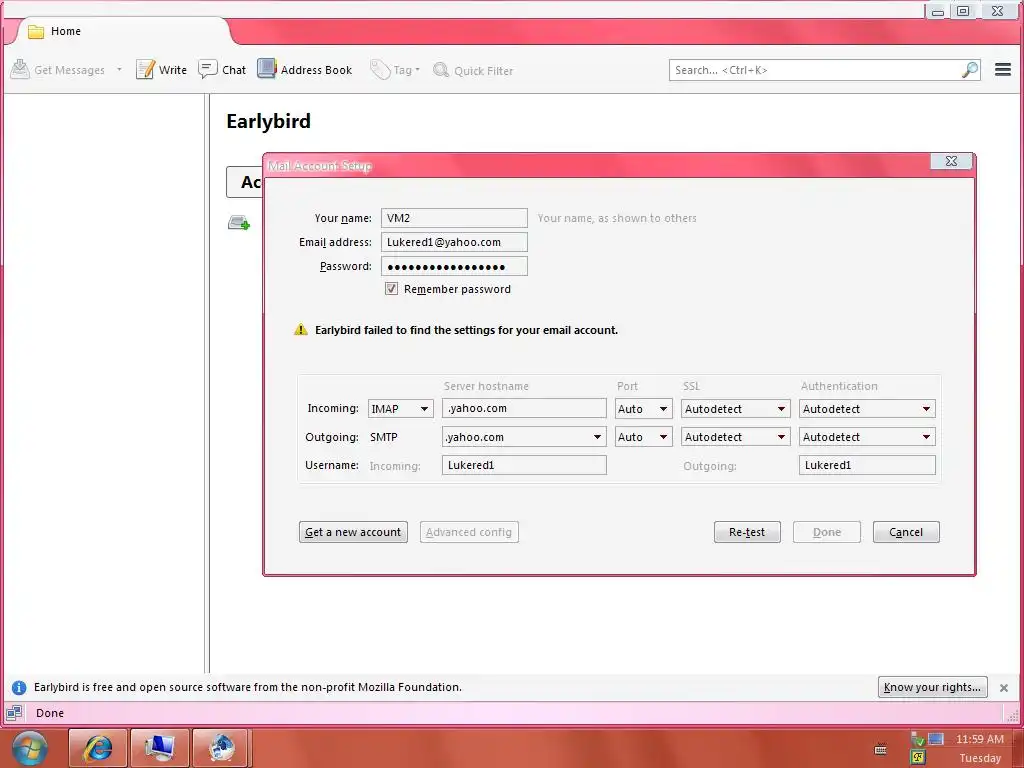Image resolution: width=1024 pixels, height=768 pixels.
Task: Dismiss the Mozilla Foundation notification bar
Action: 1004,688
